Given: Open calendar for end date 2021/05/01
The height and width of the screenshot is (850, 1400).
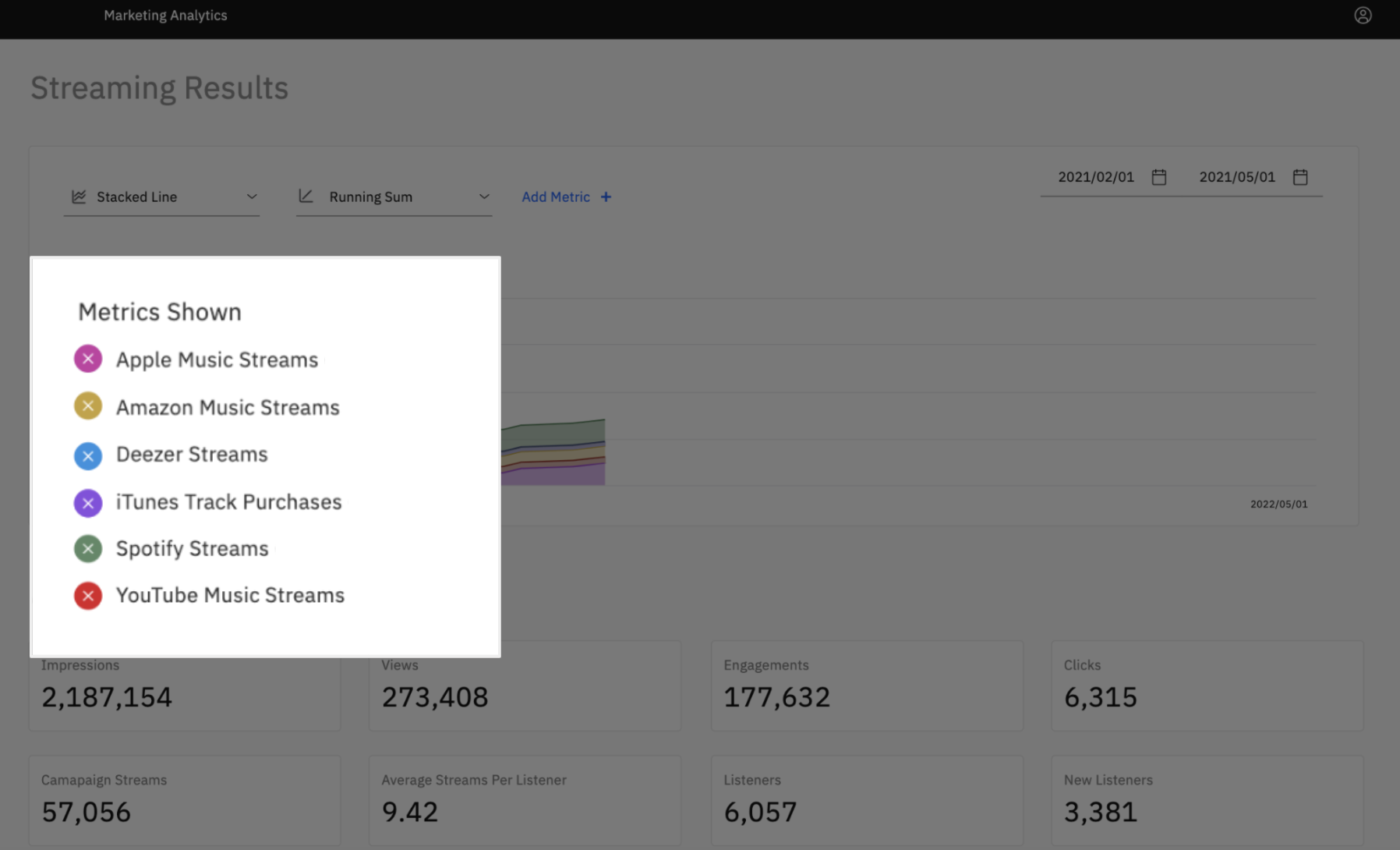Looking at the screenshot, I should (1300, 177).
